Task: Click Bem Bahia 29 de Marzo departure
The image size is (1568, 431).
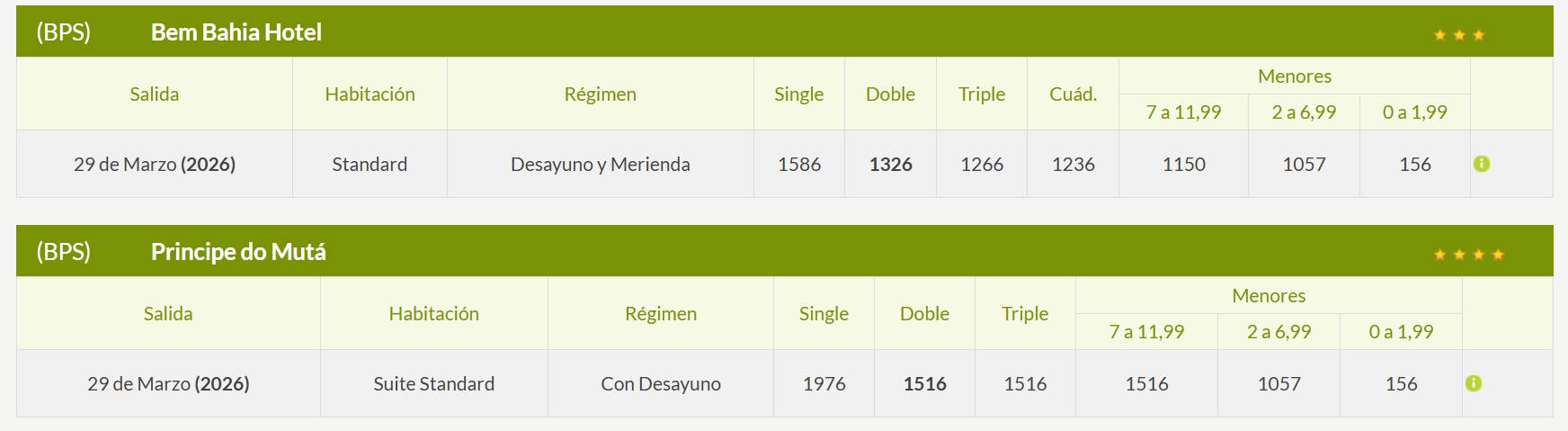Action: coord(154,164)
